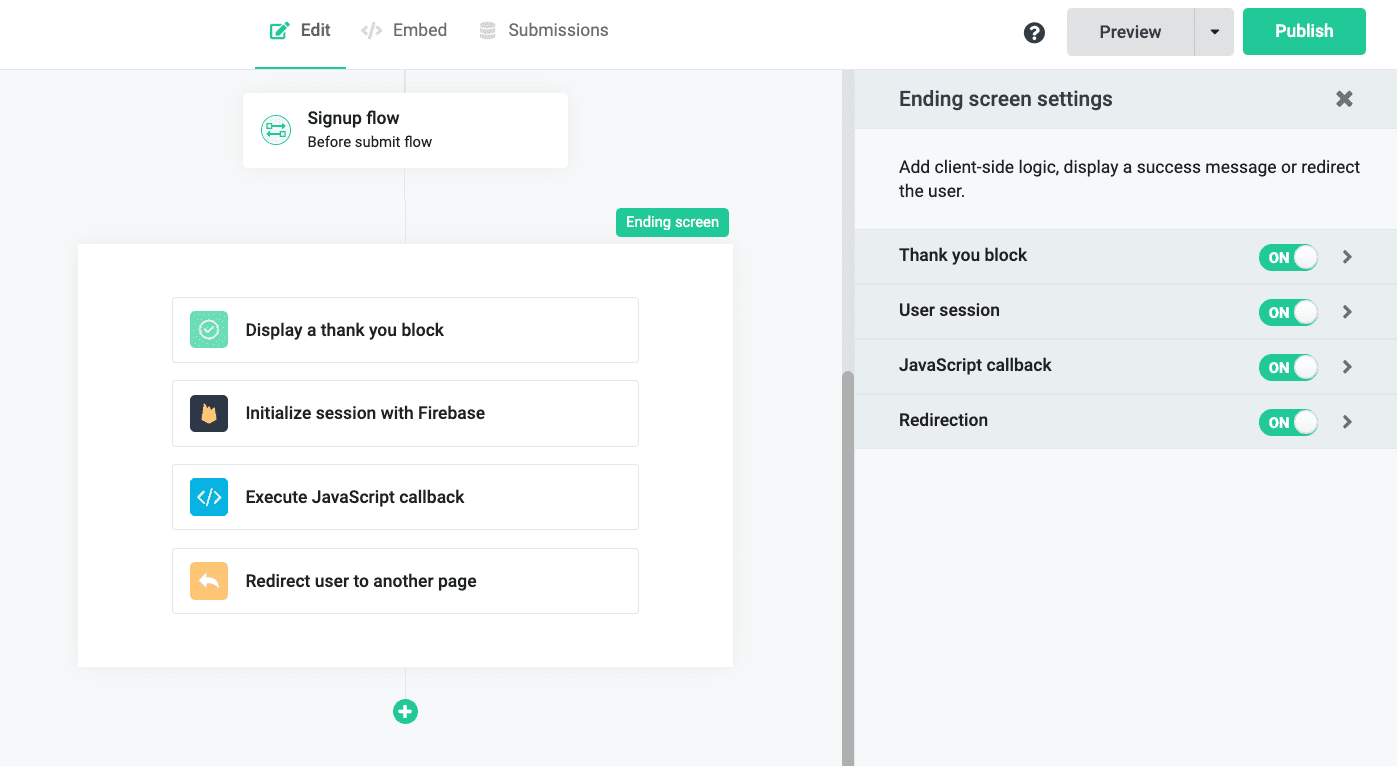Click the green plus add-step icon
The height and width of the screenshot is (766, 1397).
pos(405,712)
